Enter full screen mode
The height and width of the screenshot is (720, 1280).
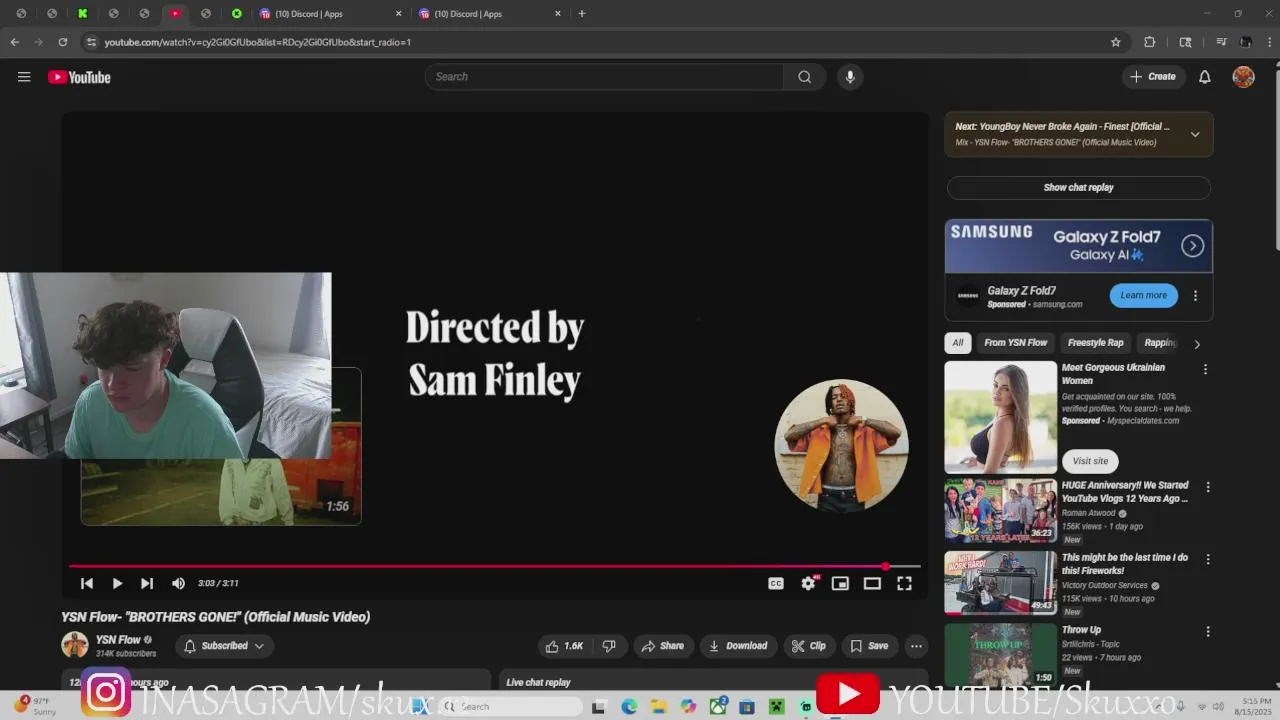[904, 583]
